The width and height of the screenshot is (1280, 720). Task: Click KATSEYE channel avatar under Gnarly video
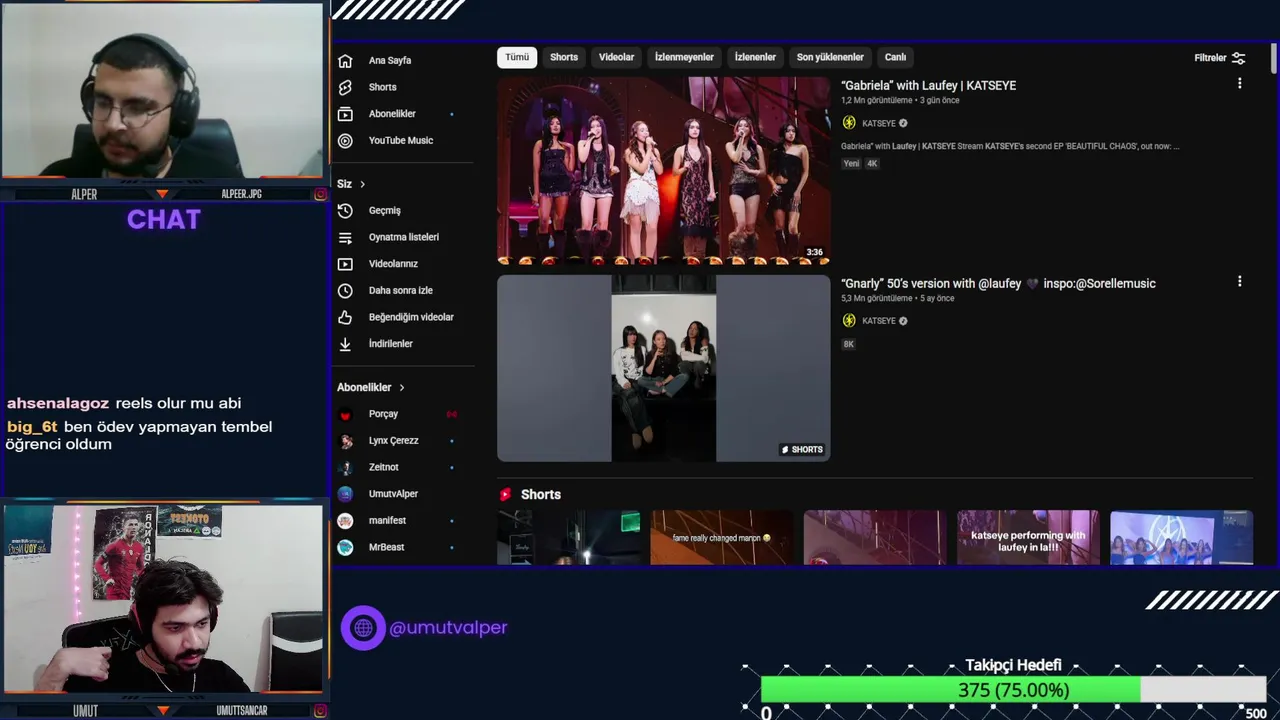(849, 321)
